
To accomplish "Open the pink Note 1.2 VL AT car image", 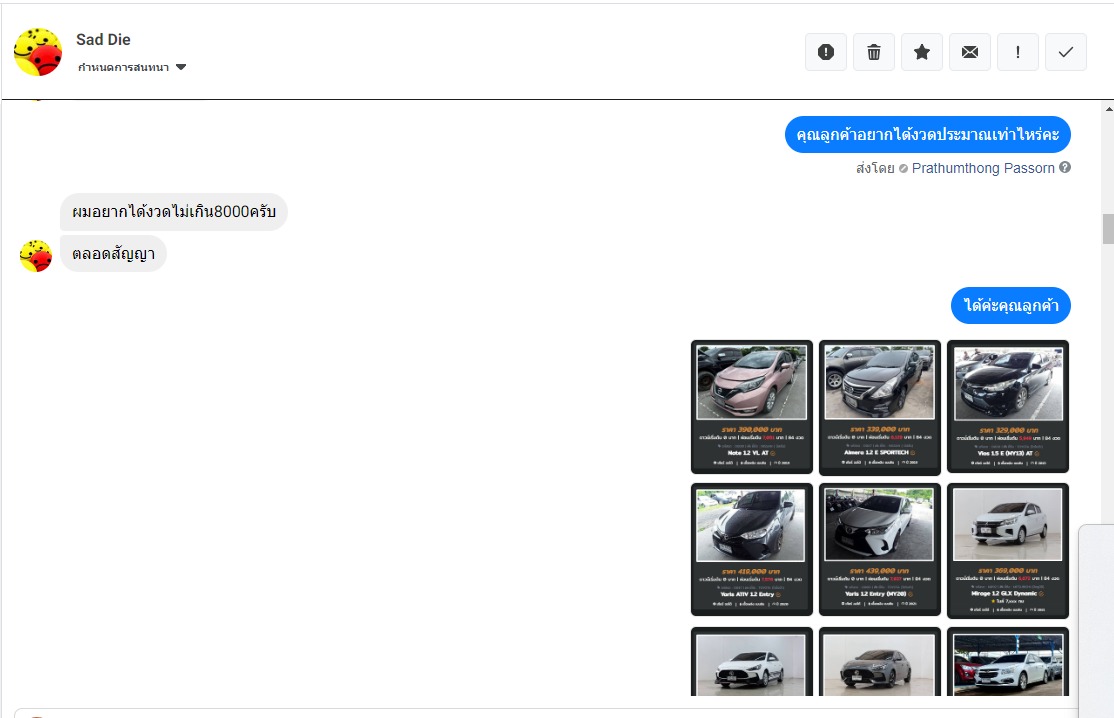I will point(752,407).
